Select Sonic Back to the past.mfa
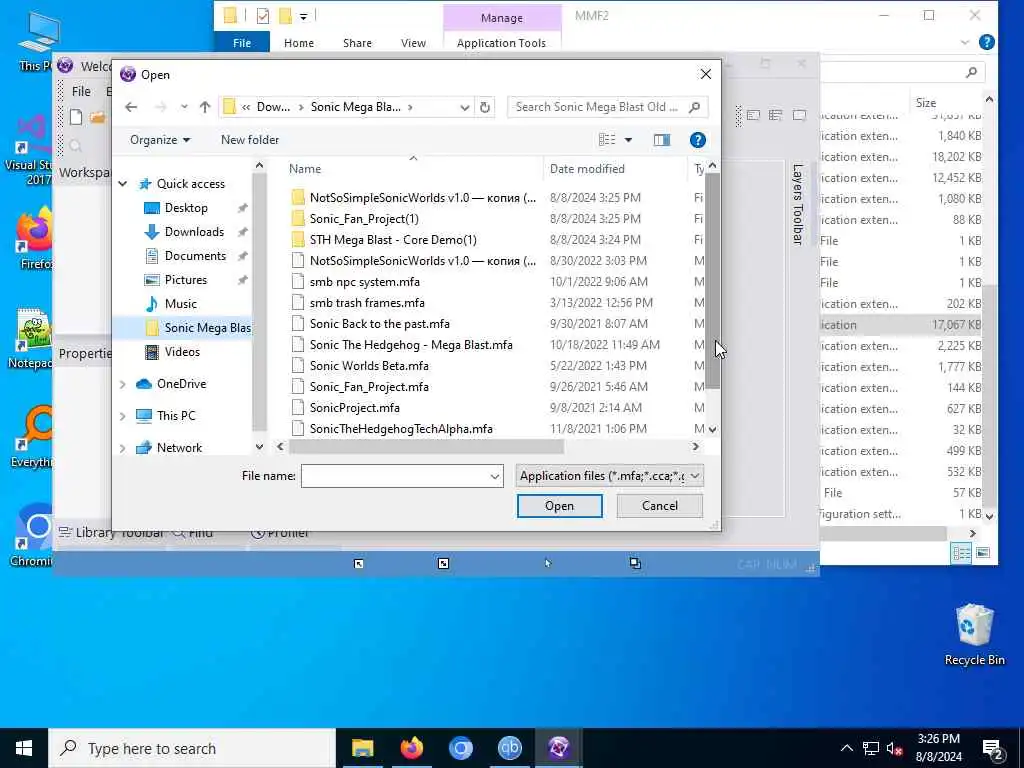Image resolution: width=1024 pixels, height=768 pixels. pos(379,324)
